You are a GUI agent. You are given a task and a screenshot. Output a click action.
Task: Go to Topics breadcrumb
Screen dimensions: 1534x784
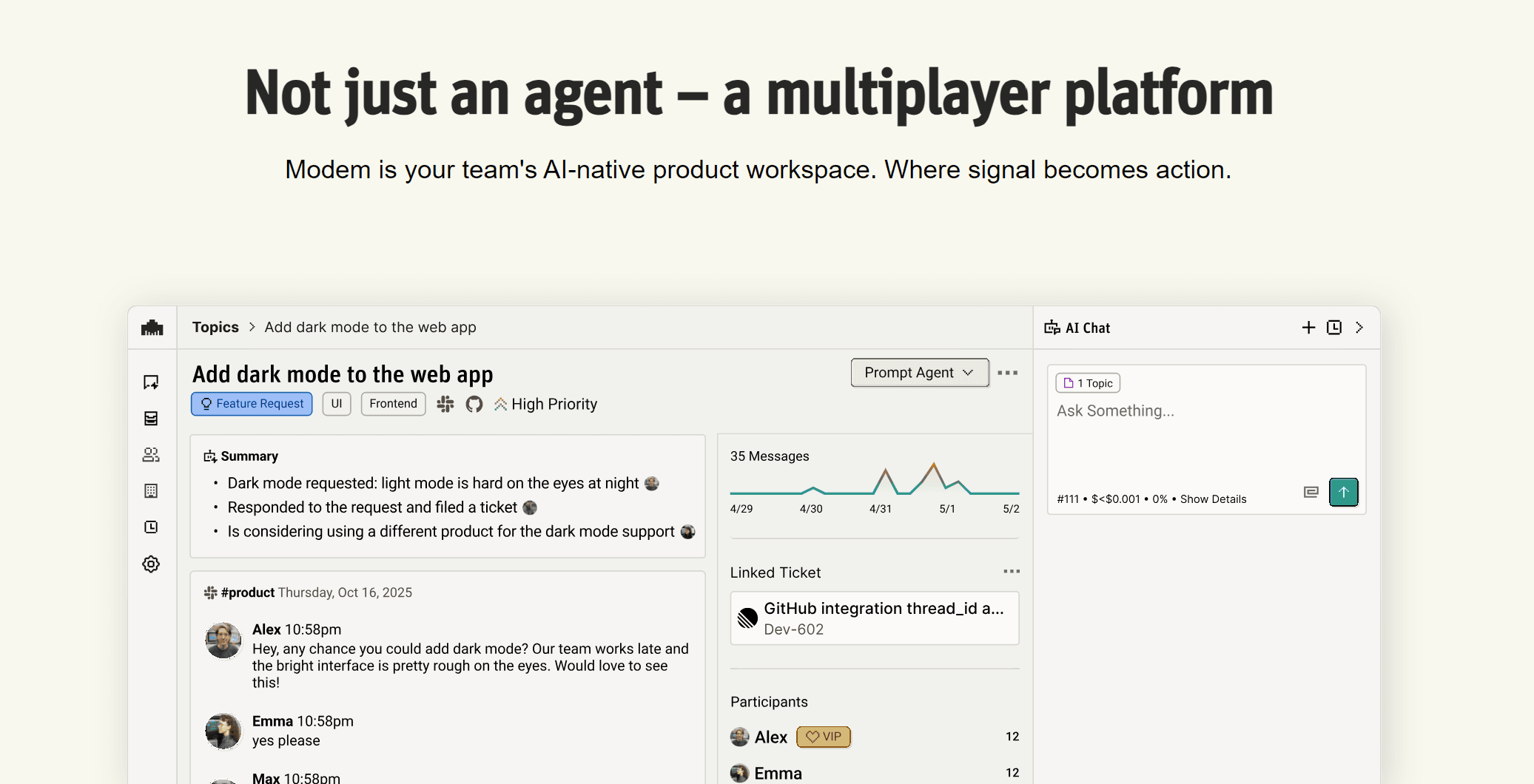[x=215, y=327]
